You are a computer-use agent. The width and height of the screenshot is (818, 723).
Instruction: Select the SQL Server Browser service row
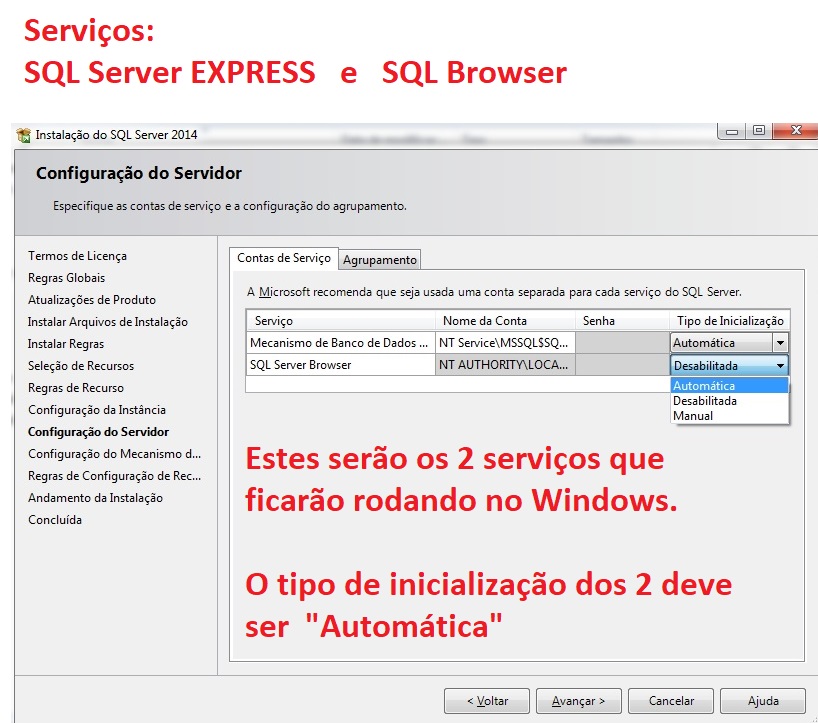click(341, 365)
